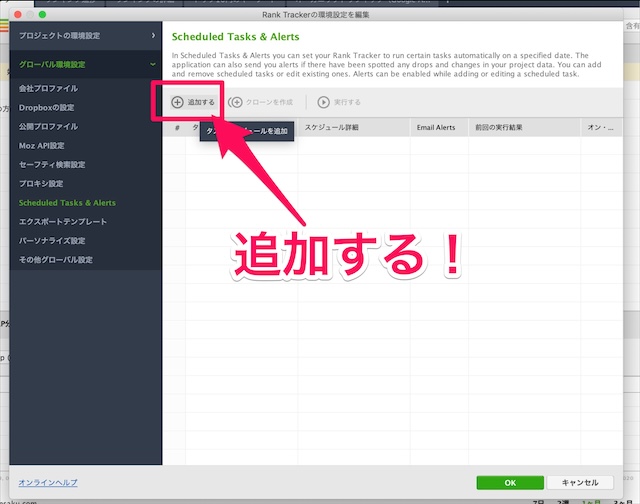Viewport: 640px width, 504px height.
Task: Expand プロジェクトの環境設定 chevron arrow
Action: tap(153, 36)
